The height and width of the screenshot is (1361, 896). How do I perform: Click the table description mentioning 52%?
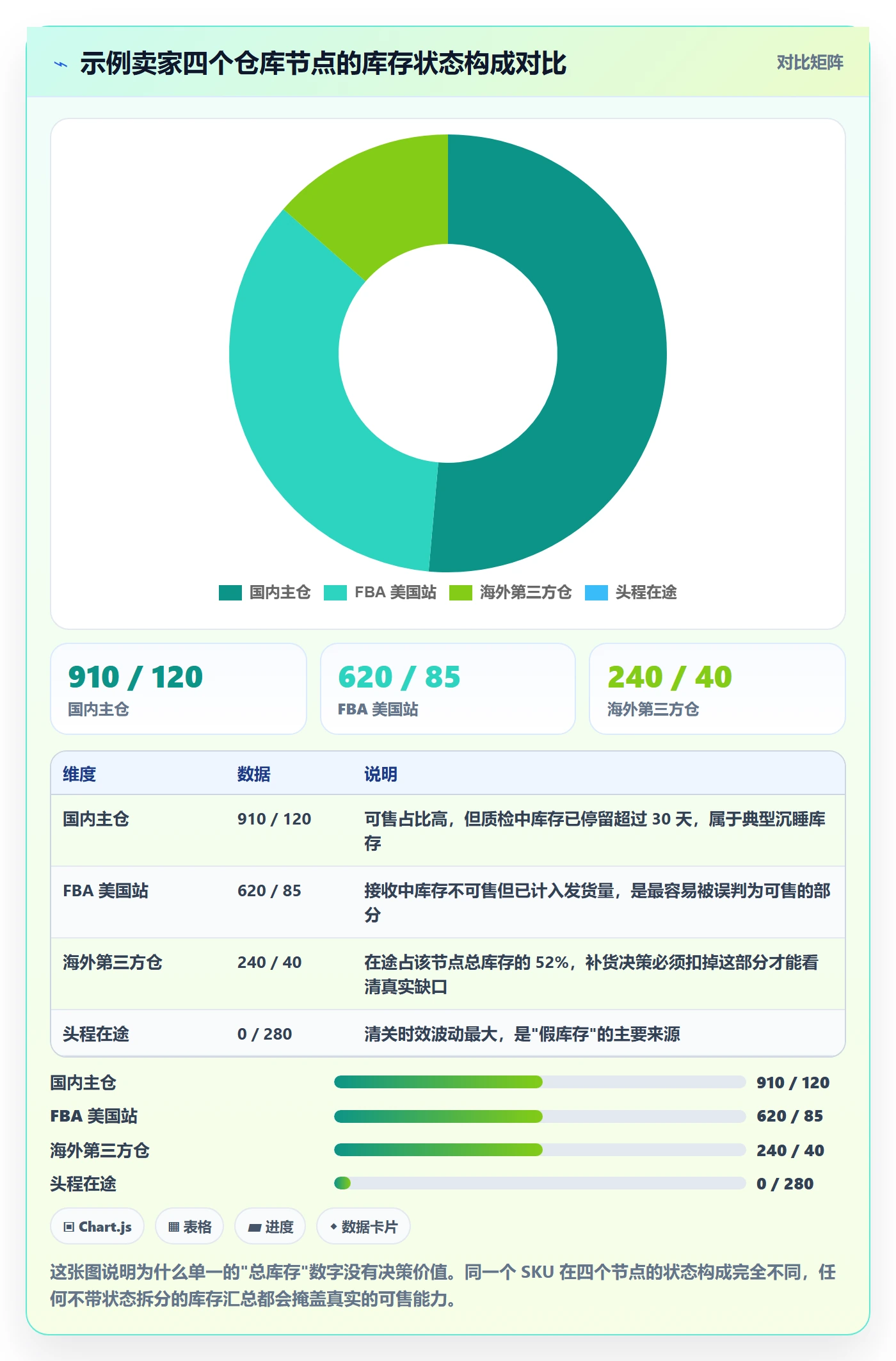tap(591, 974)
